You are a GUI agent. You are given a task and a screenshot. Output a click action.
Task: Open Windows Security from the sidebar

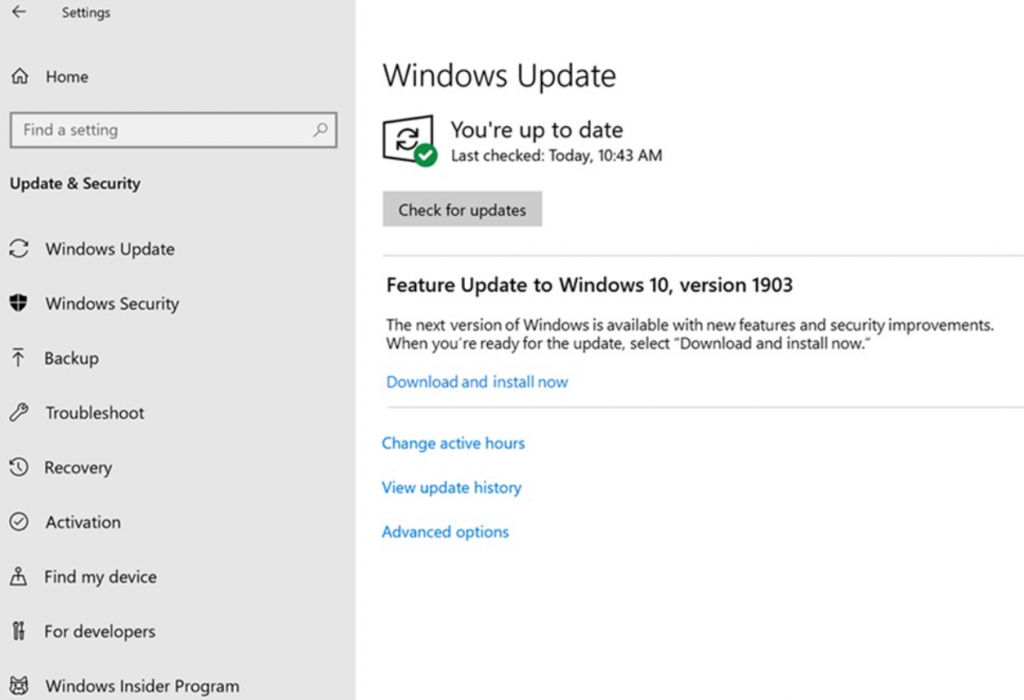[x=112, y=303]
